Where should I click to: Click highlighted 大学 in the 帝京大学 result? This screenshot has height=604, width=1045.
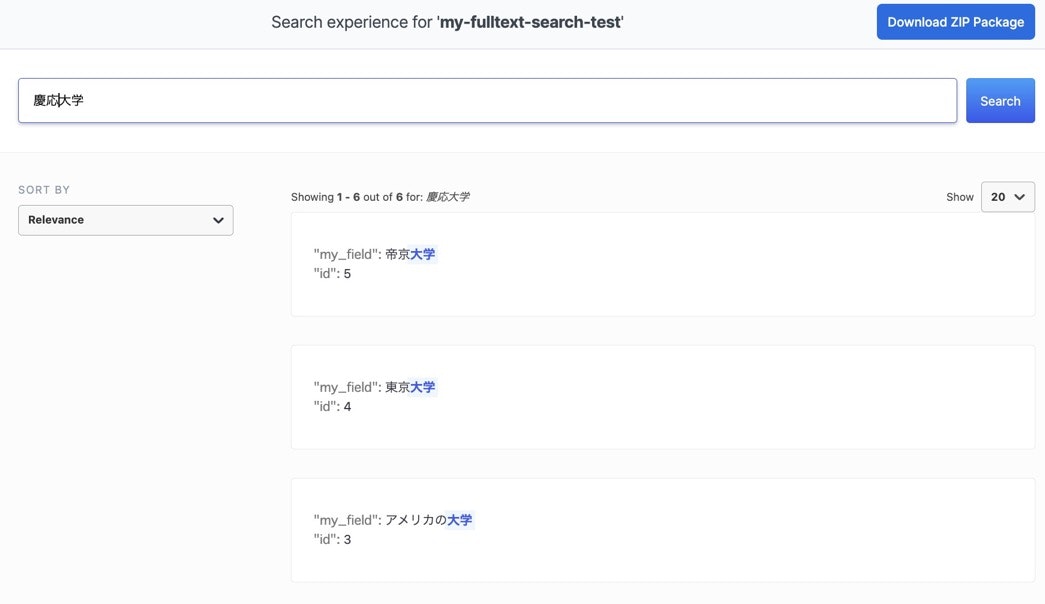pos(423,254)
